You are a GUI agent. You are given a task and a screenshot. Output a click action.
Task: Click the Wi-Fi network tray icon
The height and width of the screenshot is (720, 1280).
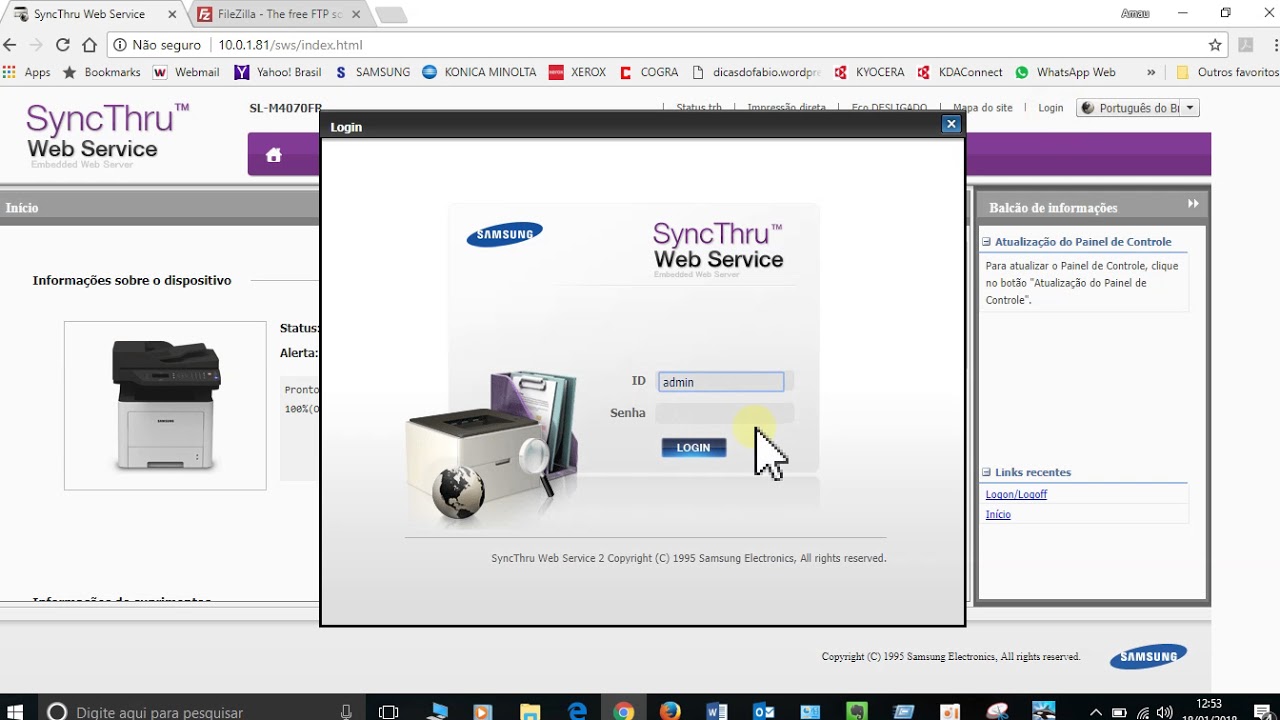click(x=1142, y=712)
